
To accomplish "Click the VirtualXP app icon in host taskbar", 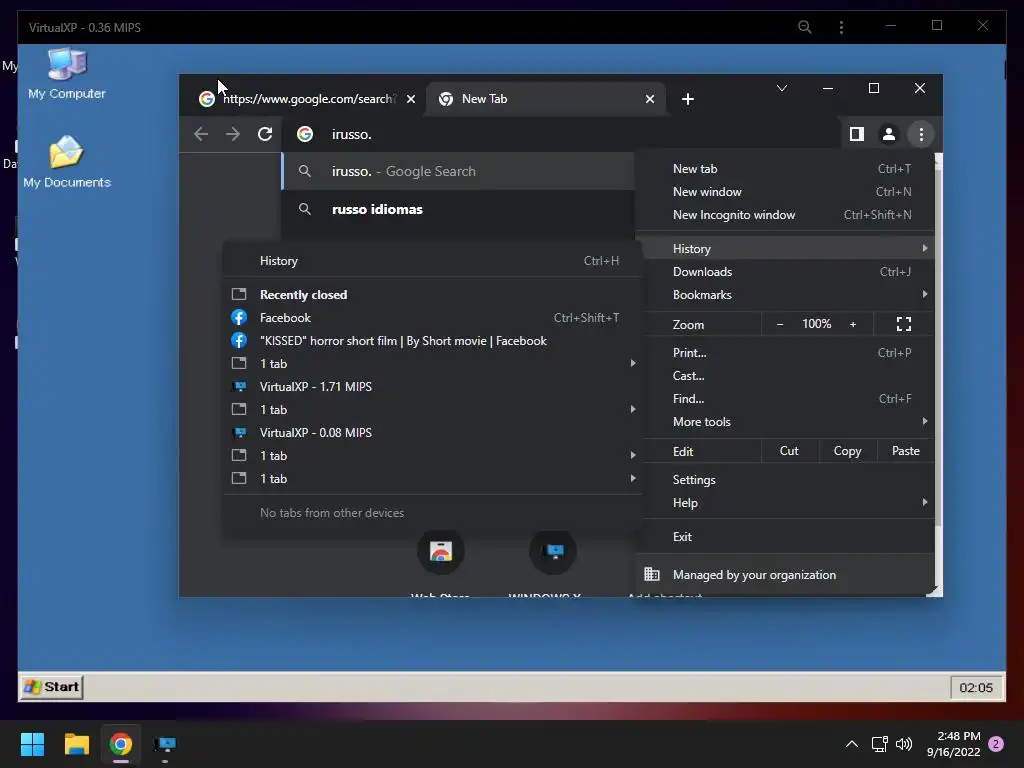I will point(165,744).
